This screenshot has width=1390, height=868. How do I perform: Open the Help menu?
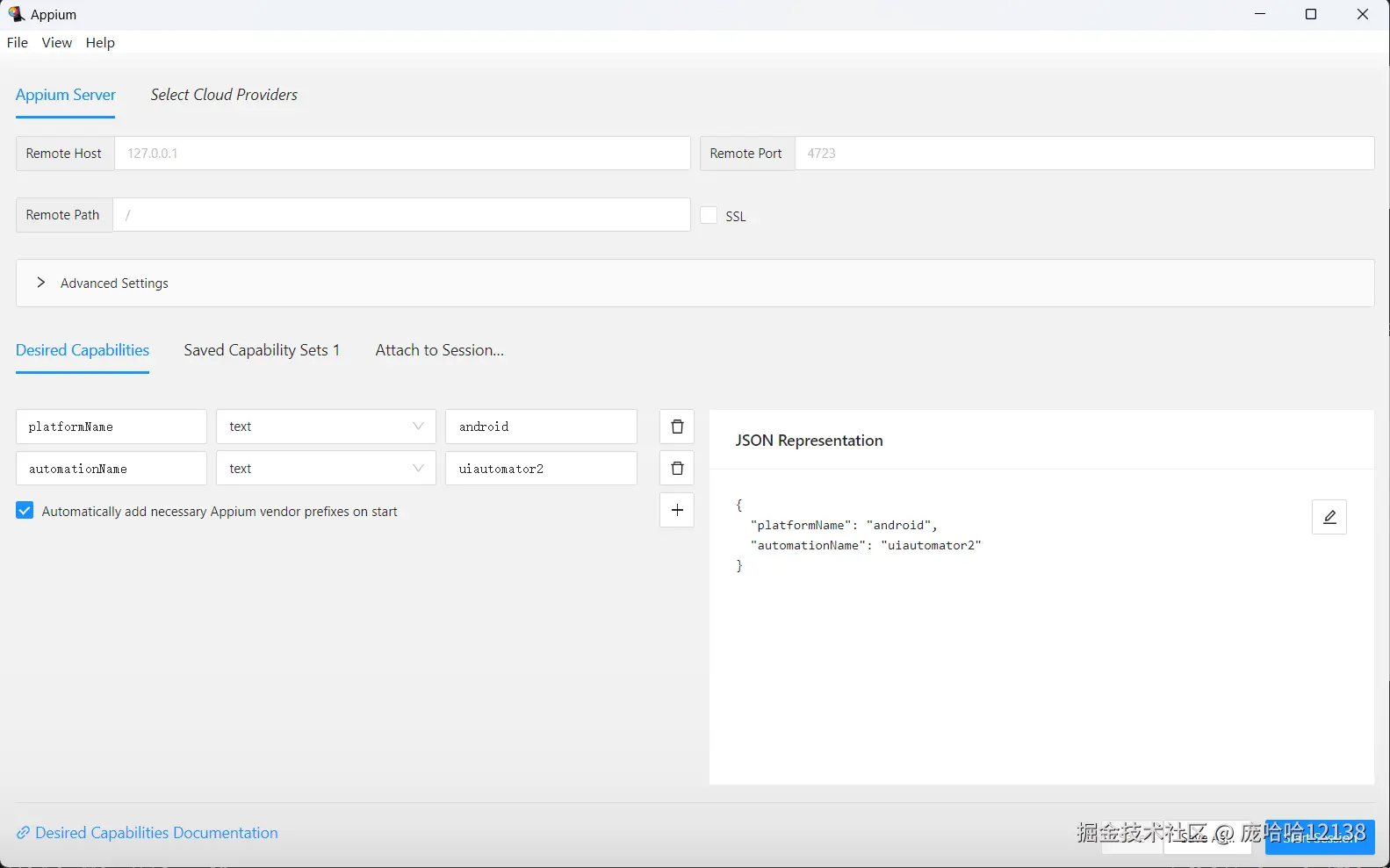click(x=100, y=42)
